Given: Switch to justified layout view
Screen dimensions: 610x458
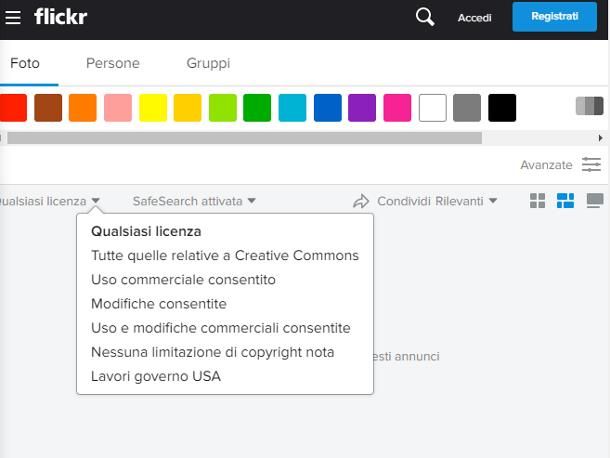Looking at the screenshot, I should point(565,201).
